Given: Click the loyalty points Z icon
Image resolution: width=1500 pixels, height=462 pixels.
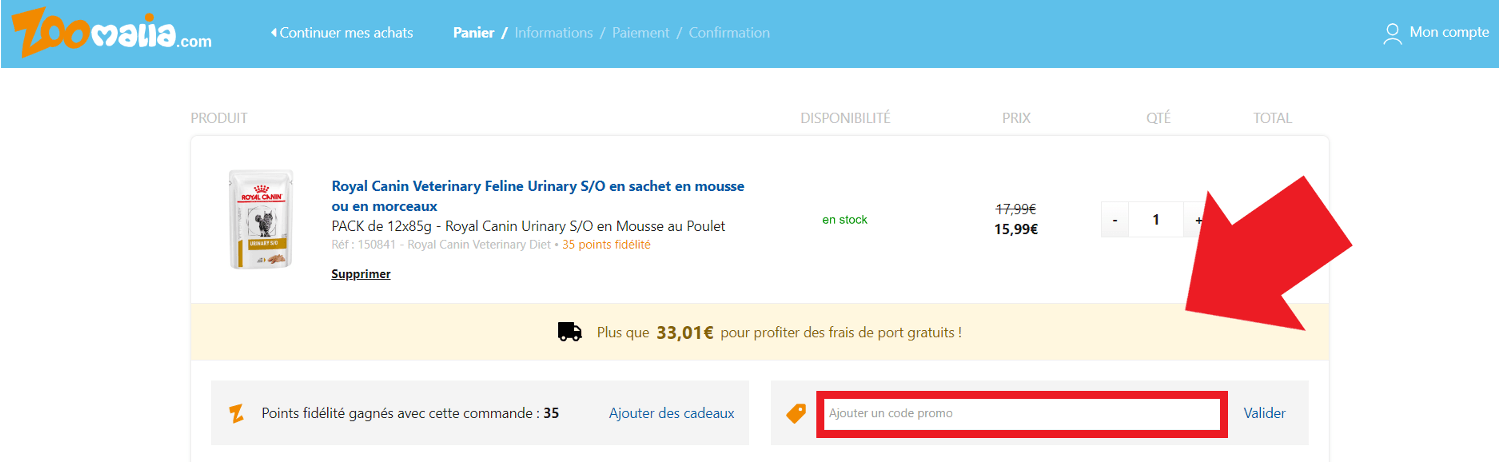Looking at the screenshot, I should pos(237,413).
